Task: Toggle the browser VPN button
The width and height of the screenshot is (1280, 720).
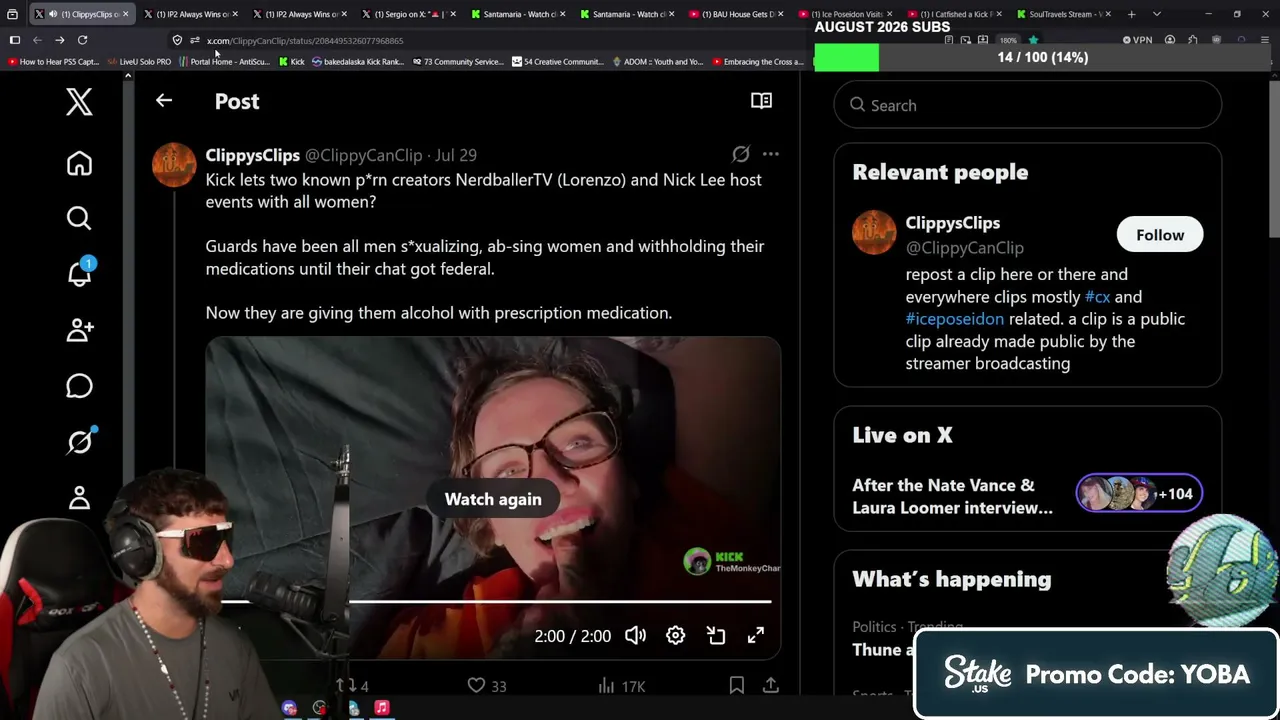Action: click(1137, 40)
